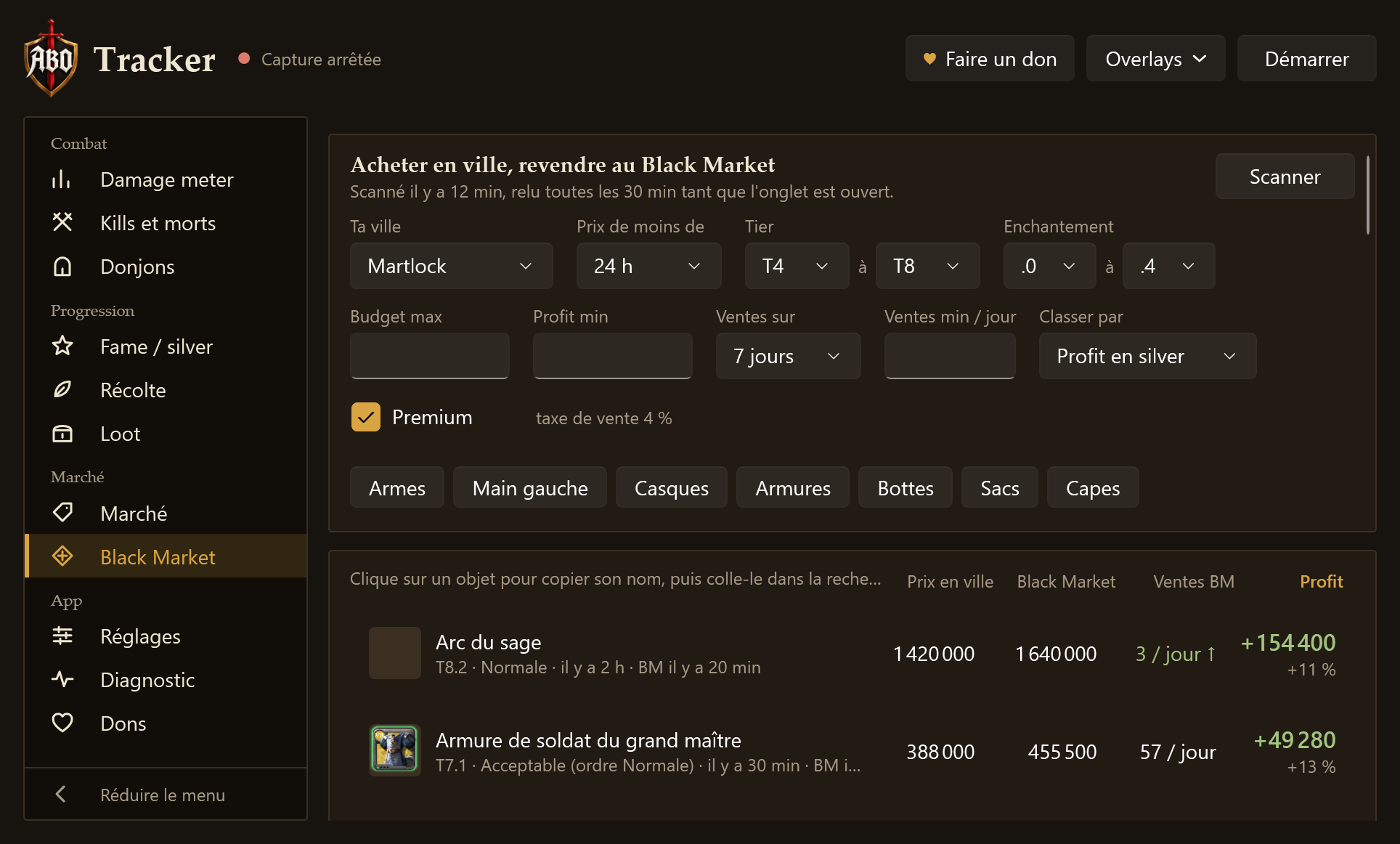The height and width of the screenshot is (844, 1400).
Task: Select the Capes category filter
Action: click(x=1093, y=487)
